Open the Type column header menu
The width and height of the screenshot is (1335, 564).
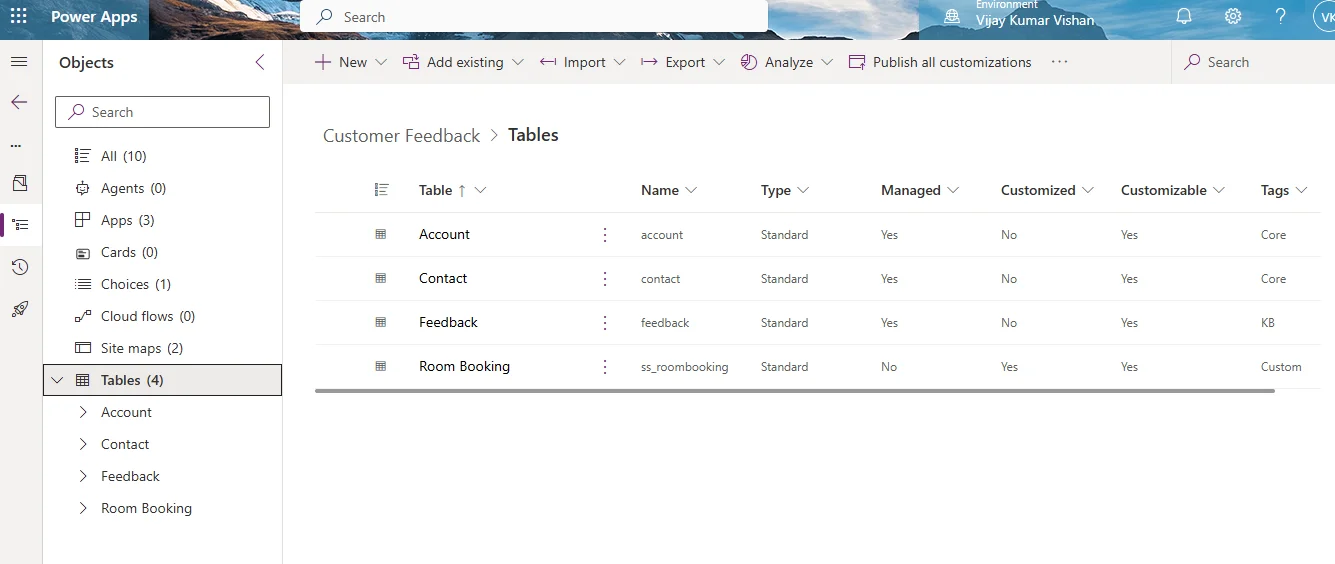785,190
